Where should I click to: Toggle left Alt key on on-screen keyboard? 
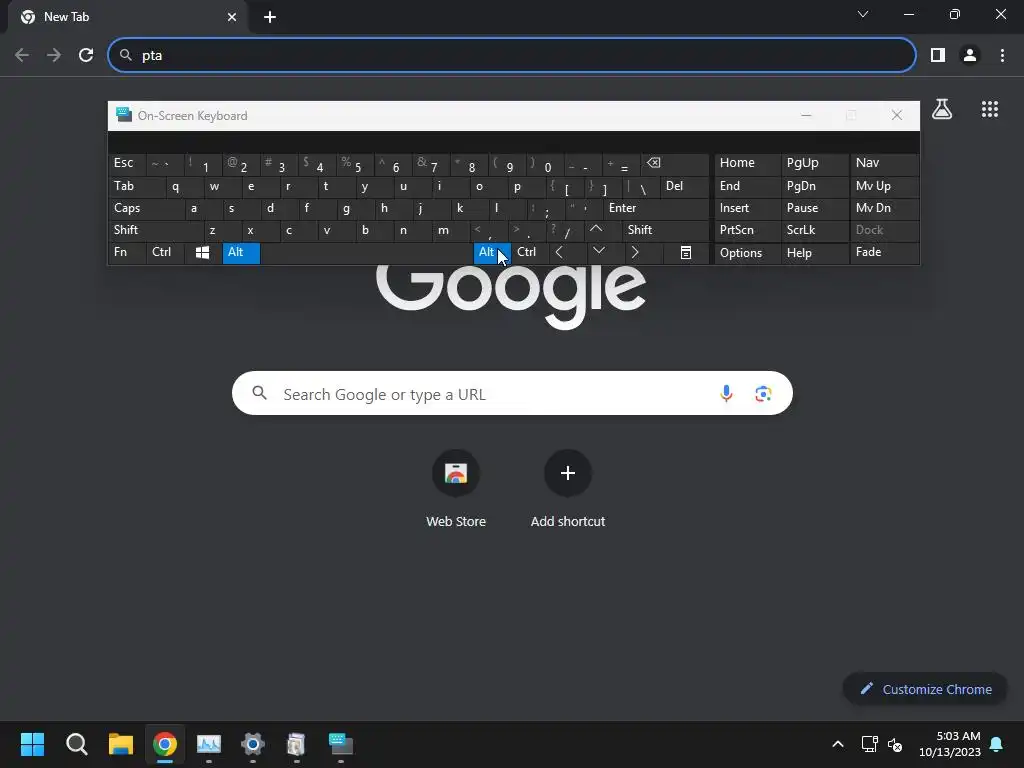[241, 253]
